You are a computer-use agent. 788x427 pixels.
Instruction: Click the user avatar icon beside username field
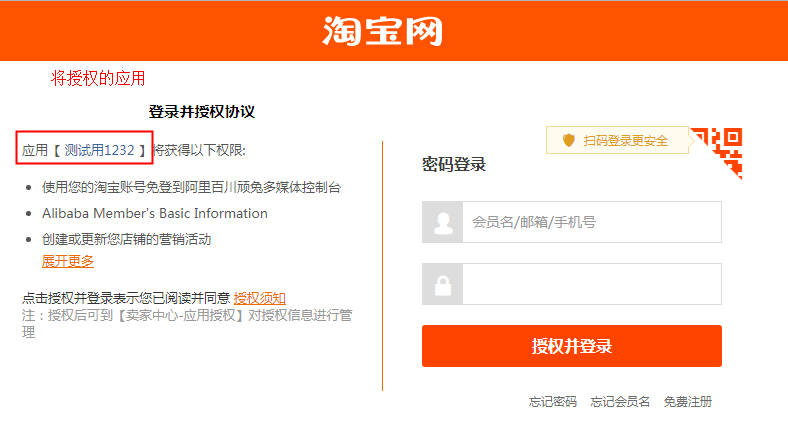point(443,223)
